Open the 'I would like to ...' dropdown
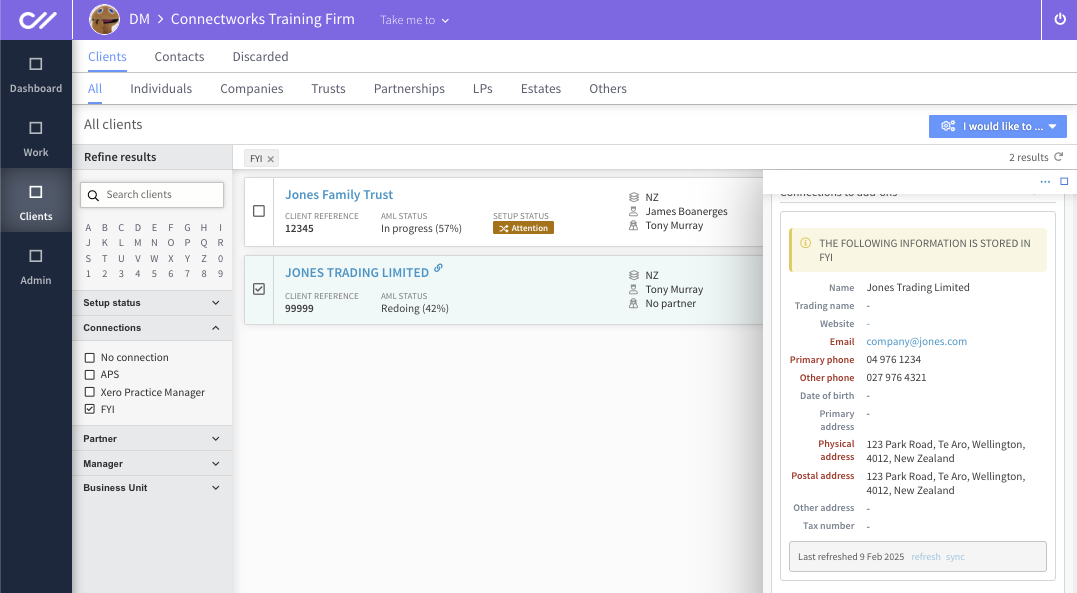This screenshot has height=593, width=1077. [997, 126]
